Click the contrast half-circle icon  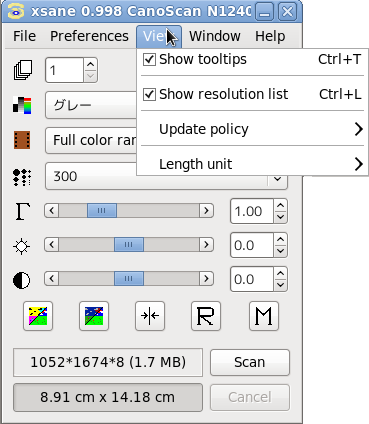pos(22,280)
